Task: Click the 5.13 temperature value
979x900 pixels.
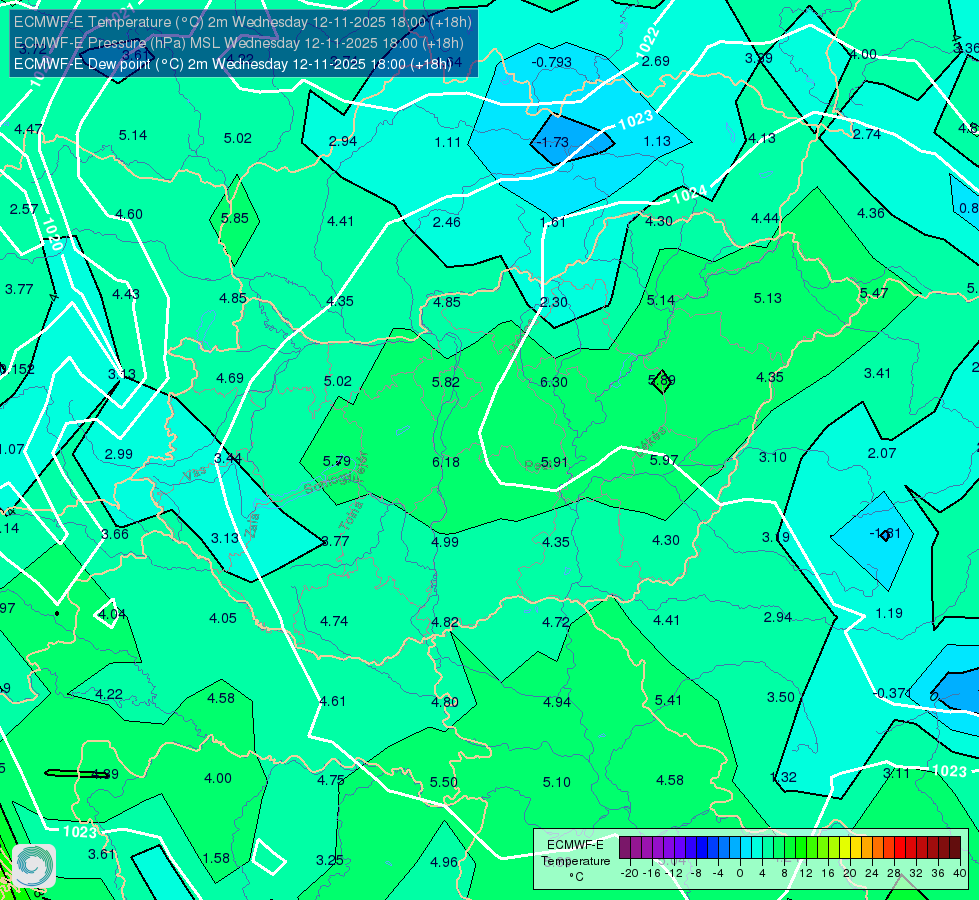Action: pos(767,299)
